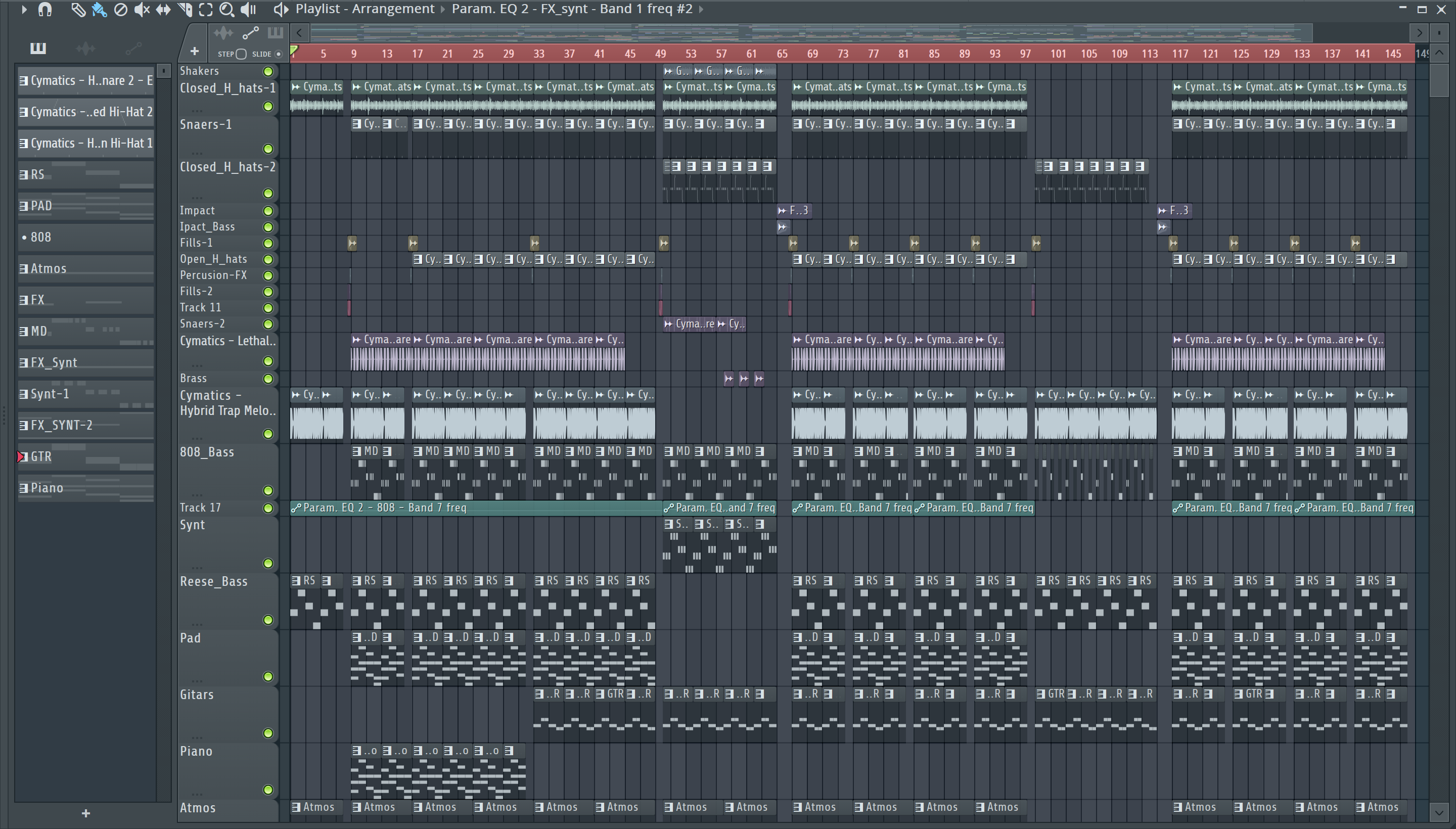Show patterns tab in the picker panel
The height and width of the screenshot is (829, 1456).
tap(38, 49)
